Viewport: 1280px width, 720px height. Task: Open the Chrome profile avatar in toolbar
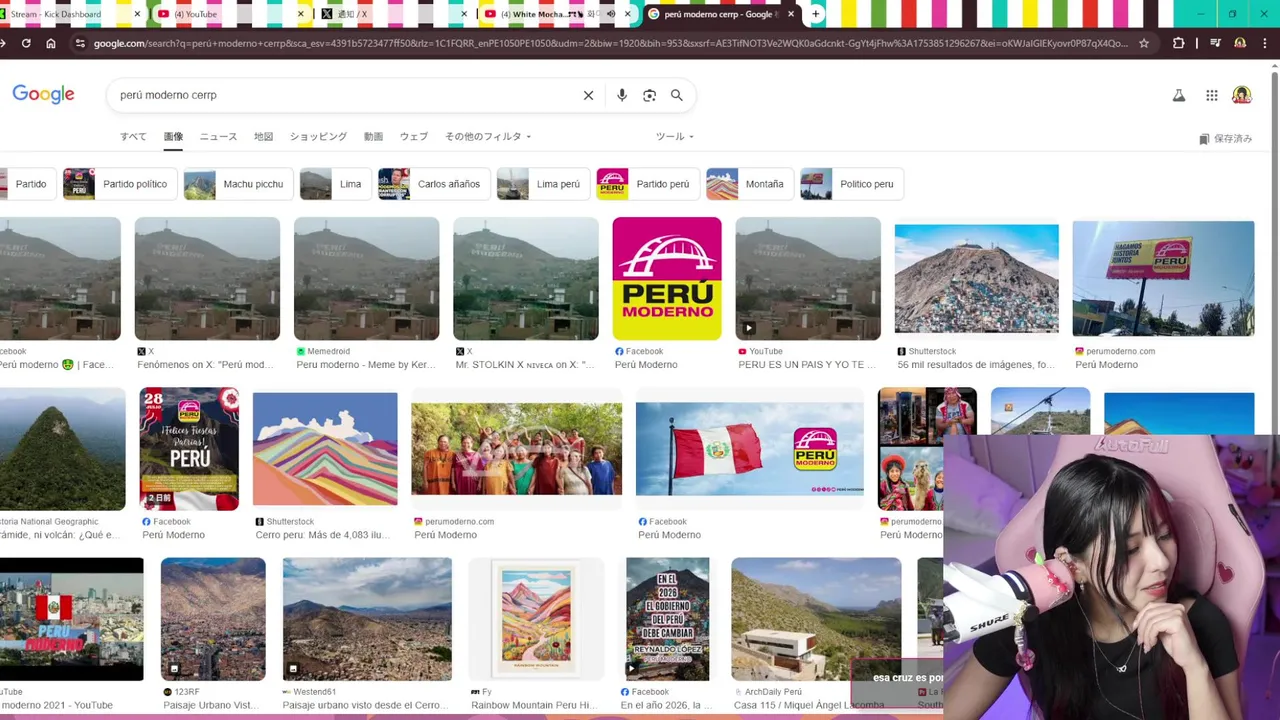pyautogui.click(x=1240, y=43)
